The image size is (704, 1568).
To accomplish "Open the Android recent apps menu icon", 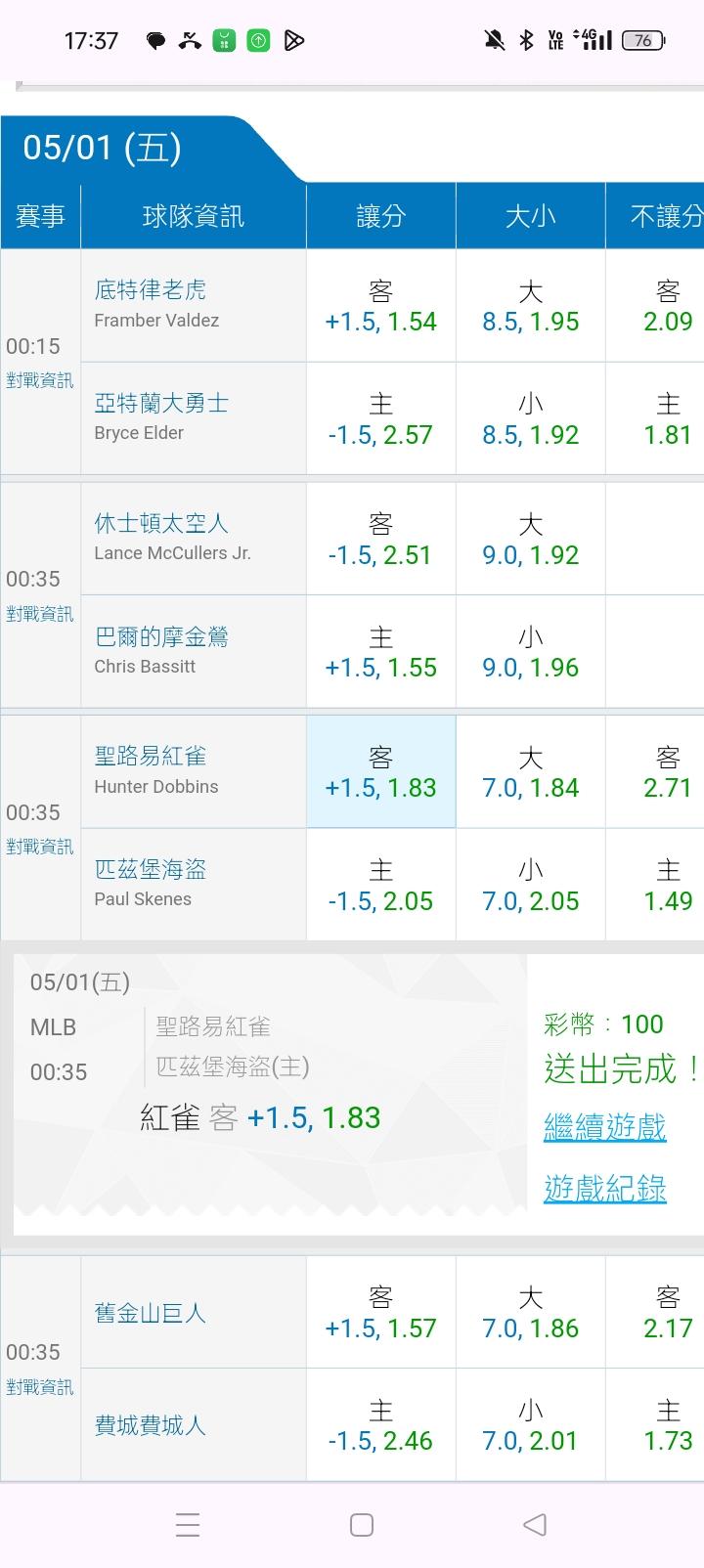I will [187, 1524].
